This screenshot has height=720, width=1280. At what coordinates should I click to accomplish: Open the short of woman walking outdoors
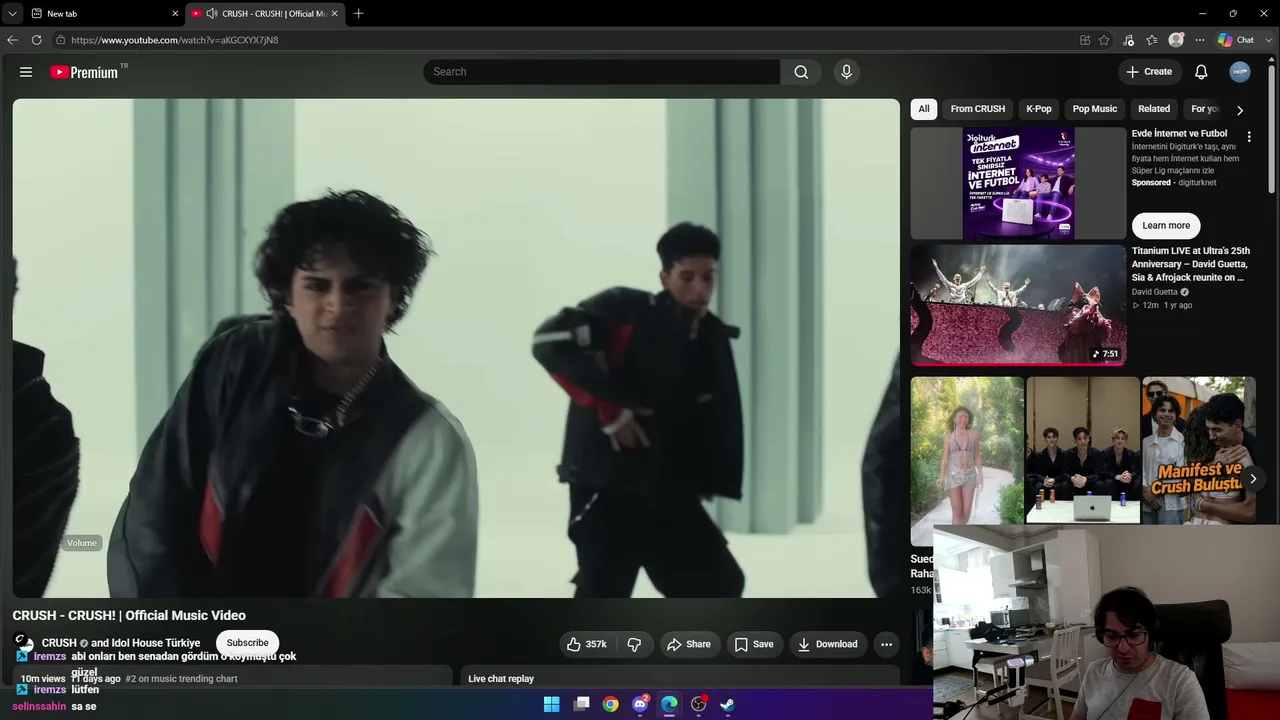coord(967,460)
